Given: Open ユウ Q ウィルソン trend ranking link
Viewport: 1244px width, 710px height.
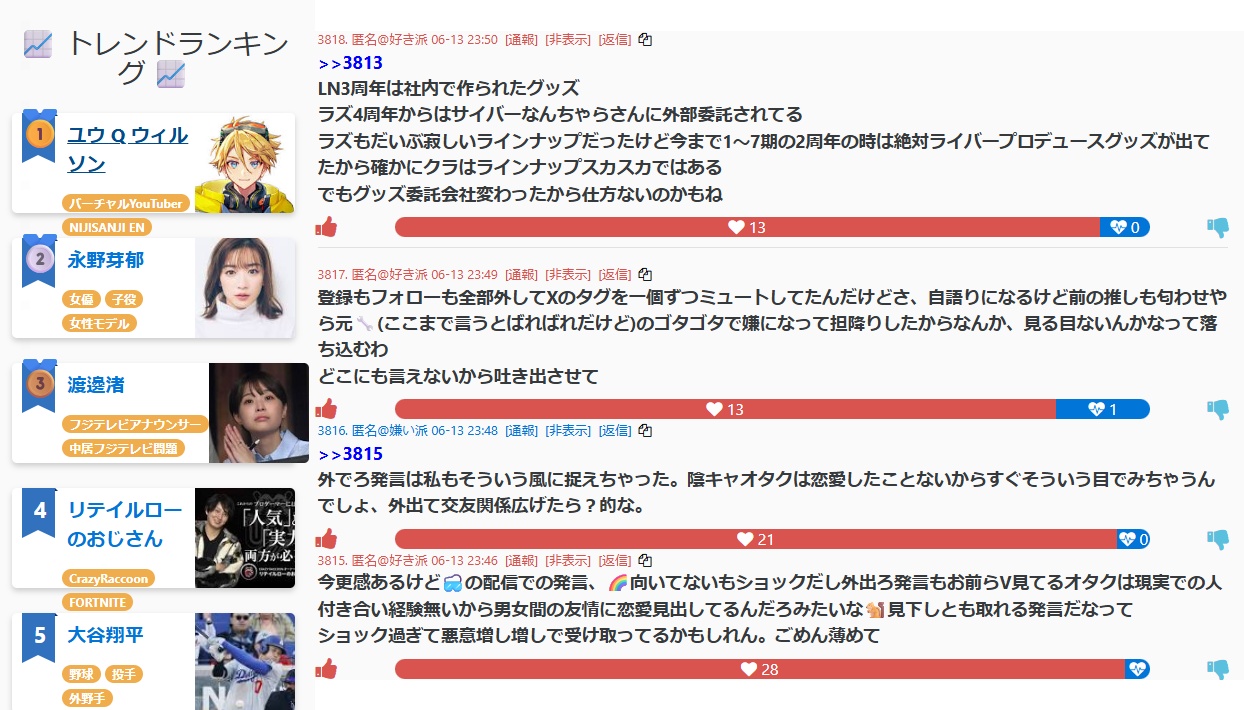Looking at the screenshot, I should (x=128, y=148).
